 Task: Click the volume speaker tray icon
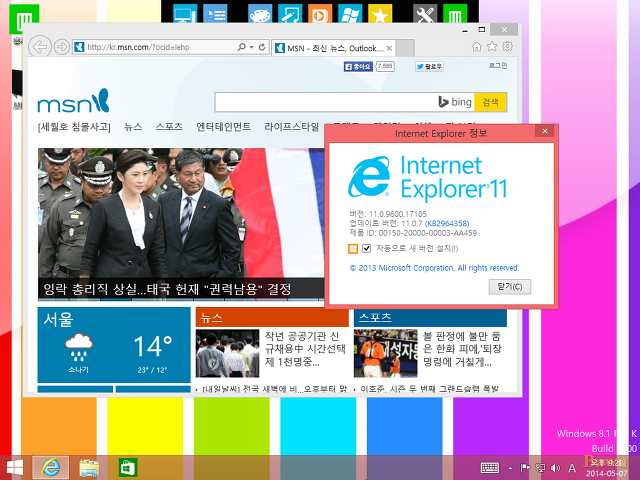click(556, 468)
